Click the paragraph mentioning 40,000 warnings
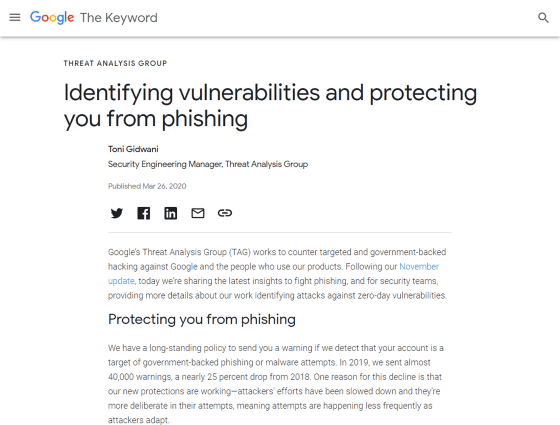Image resolution: width=560 pixels, height=425 pixels. click(276, 384)
